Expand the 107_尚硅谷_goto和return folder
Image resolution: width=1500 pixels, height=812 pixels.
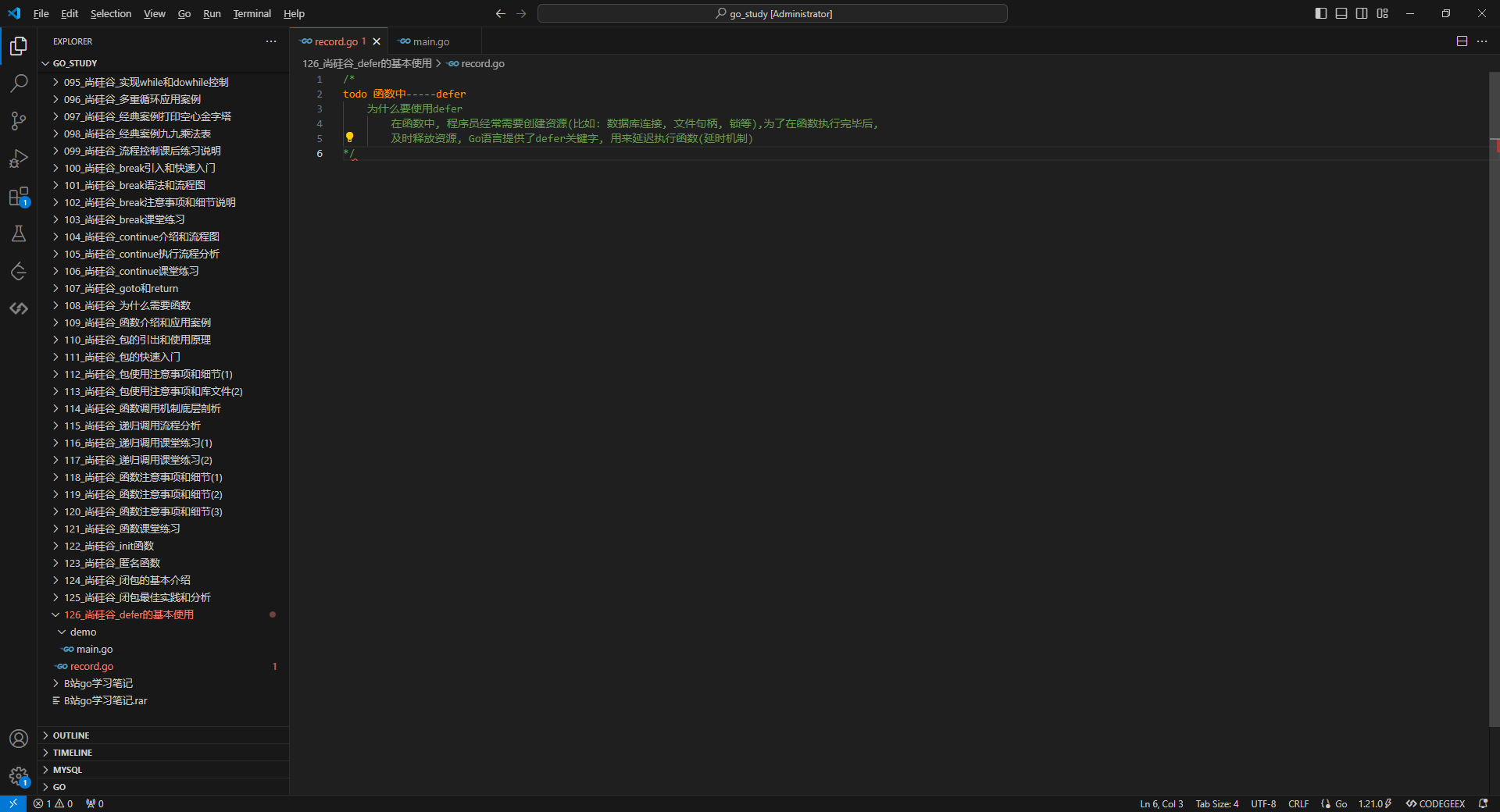pyautogui.click(x=164, y=288)
